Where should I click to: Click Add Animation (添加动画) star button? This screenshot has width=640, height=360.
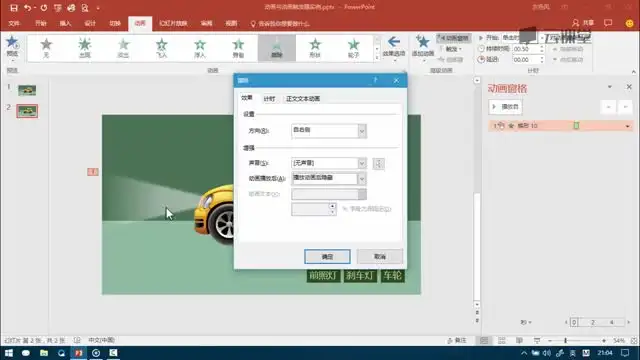[423, 48]
